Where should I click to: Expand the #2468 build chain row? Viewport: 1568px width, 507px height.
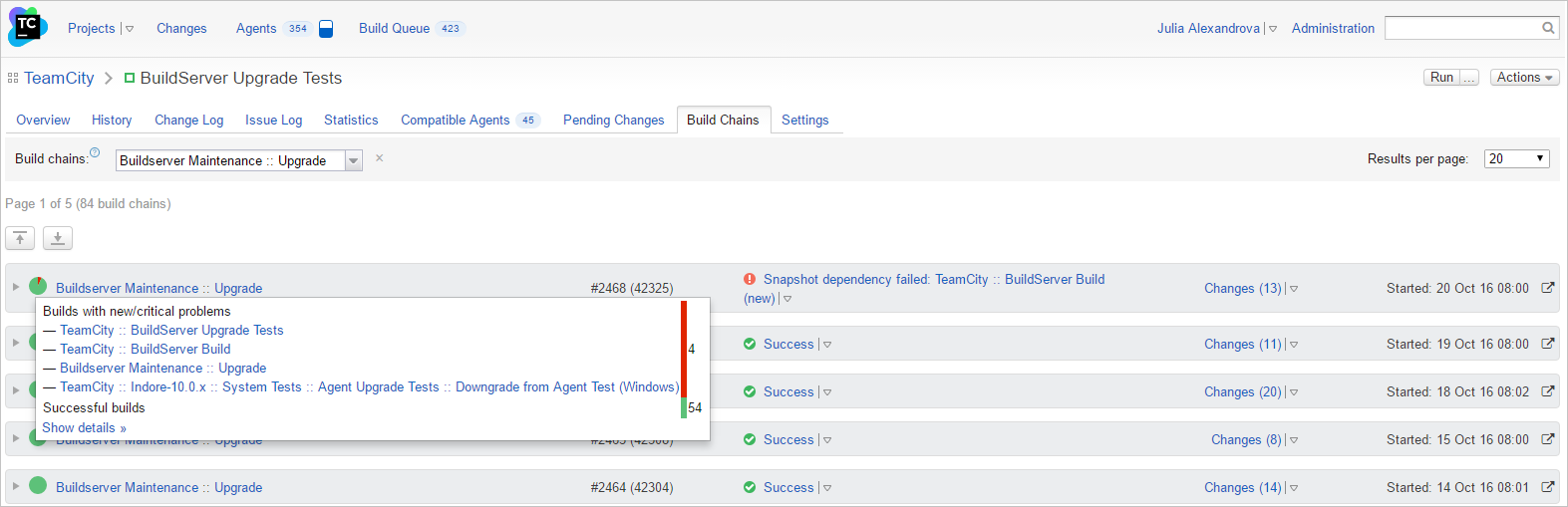pyautogui.click(x=16, y=287)
